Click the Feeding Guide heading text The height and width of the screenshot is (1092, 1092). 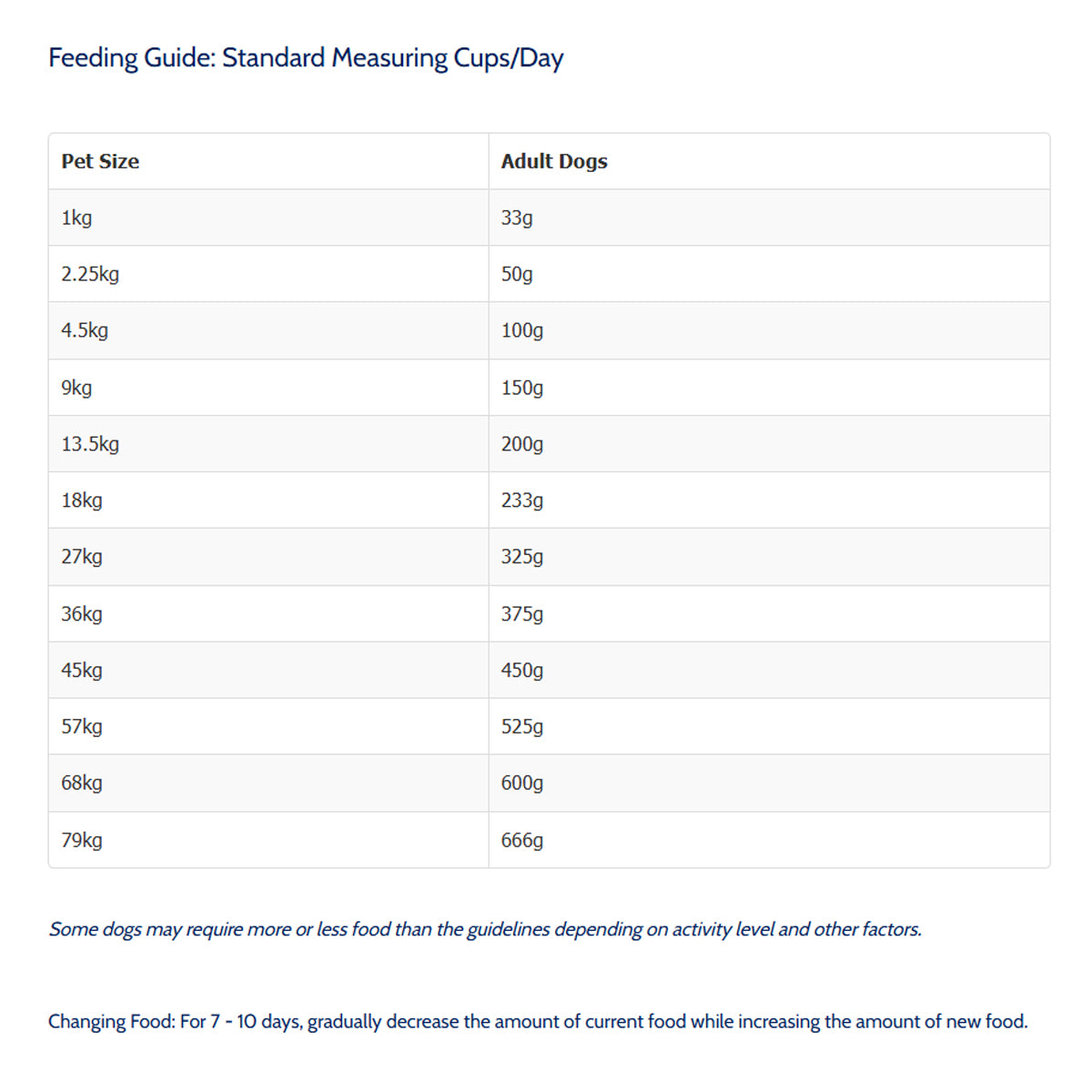coord(306,58)
